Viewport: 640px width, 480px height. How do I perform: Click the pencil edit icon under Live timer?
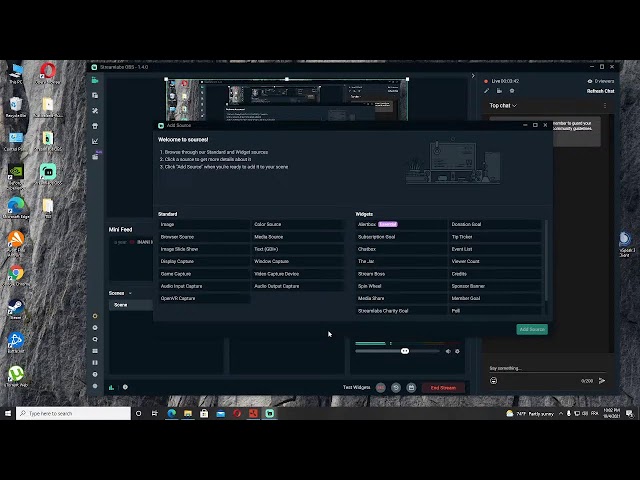(x=487, y=91)
